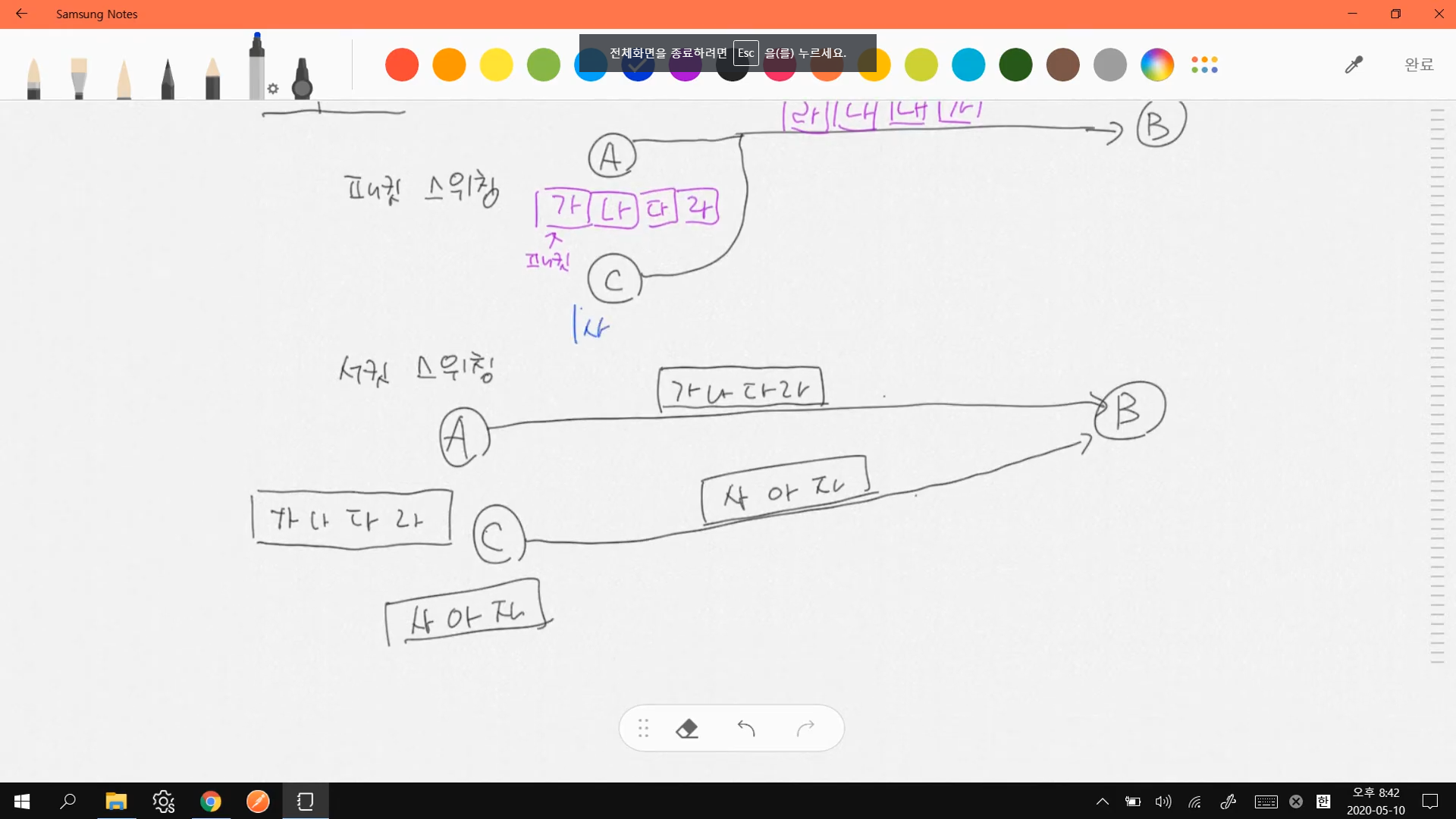Open selected marker pen settings gear

pyautogui.click(x=273, y=89)
